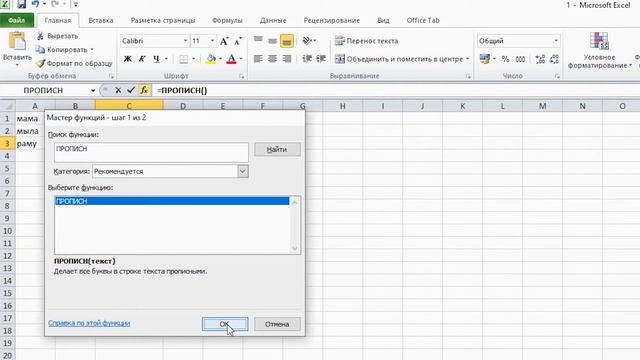Screen dimensions: 640x360
Task: Click OK button in dialog
Action: 225,324
